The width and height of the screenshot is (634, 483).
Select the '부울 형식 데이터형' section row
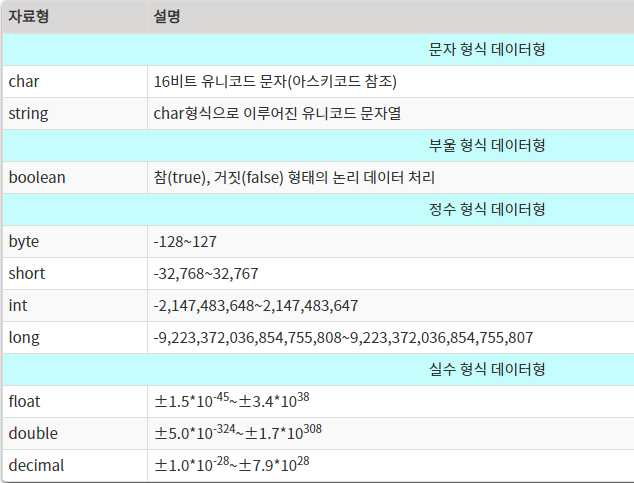318,146
